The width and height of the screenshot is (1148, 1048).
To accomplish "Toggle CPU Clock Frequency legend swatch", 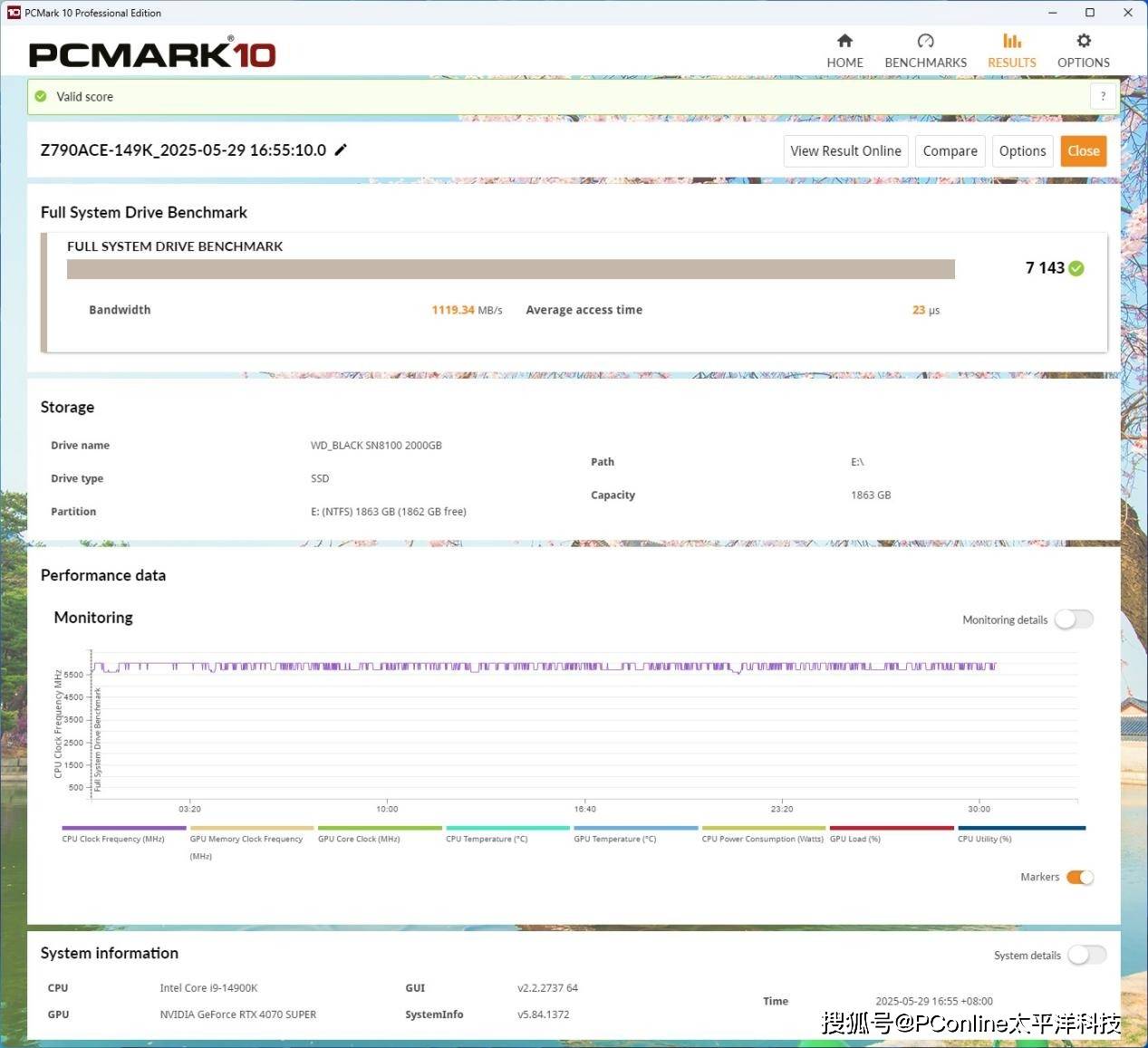I will click(124, 828).
